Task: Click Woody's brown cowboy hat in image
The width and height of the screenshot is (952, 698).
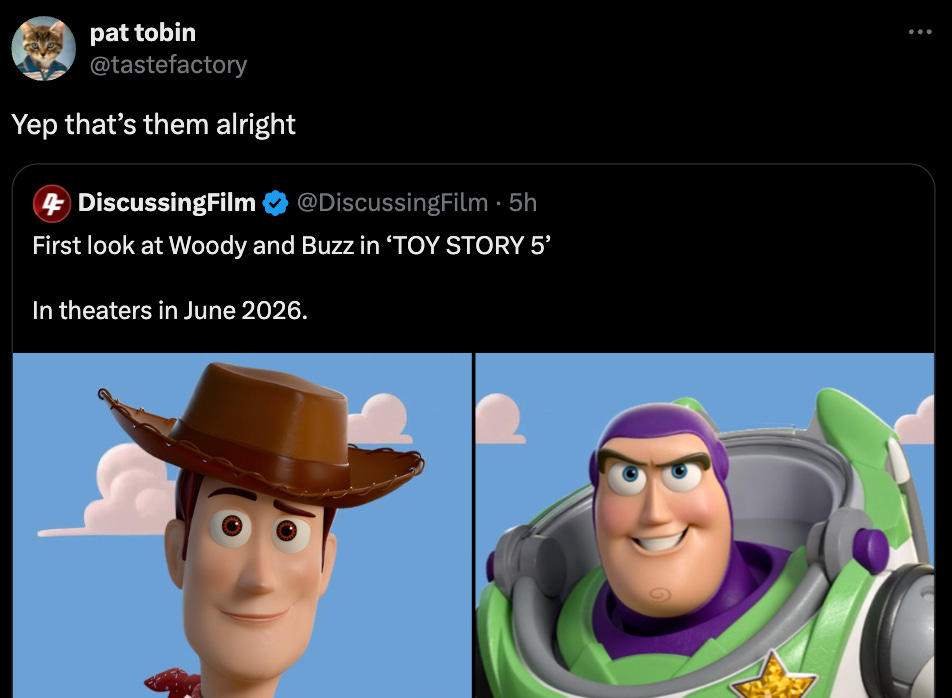Action: pyautogui.click(x=261, y=434)
